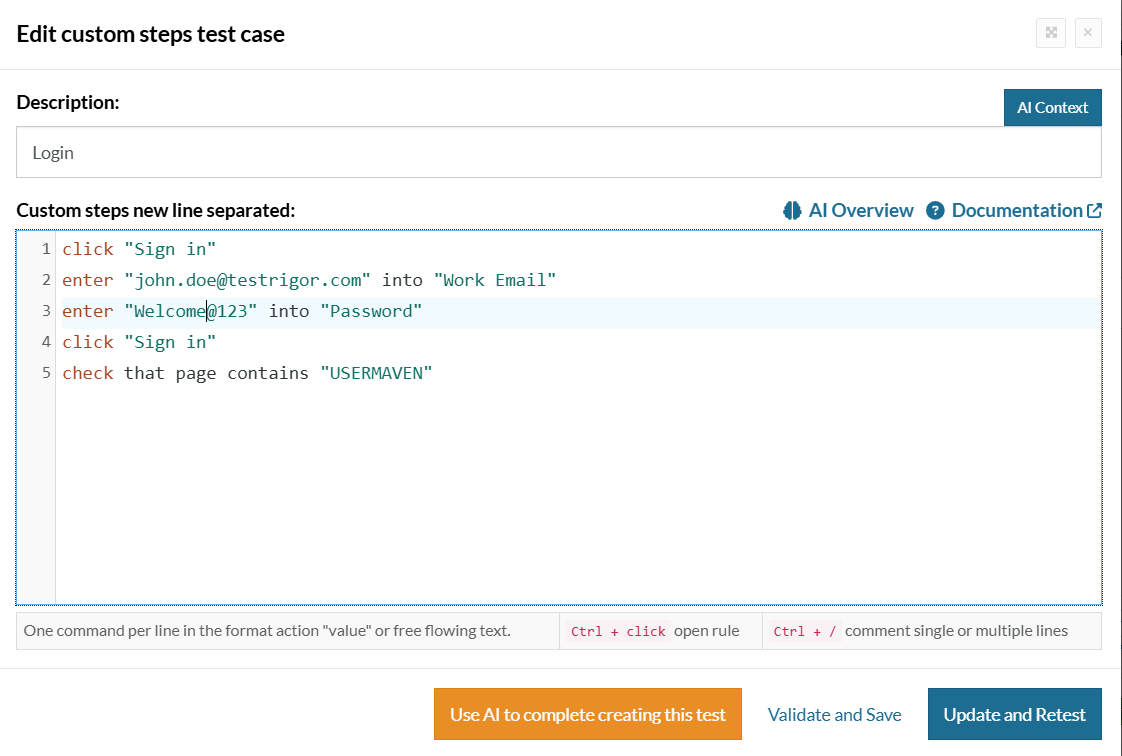Click the AI Overview brain icon
1122x756 pixels.
[792, 211]
